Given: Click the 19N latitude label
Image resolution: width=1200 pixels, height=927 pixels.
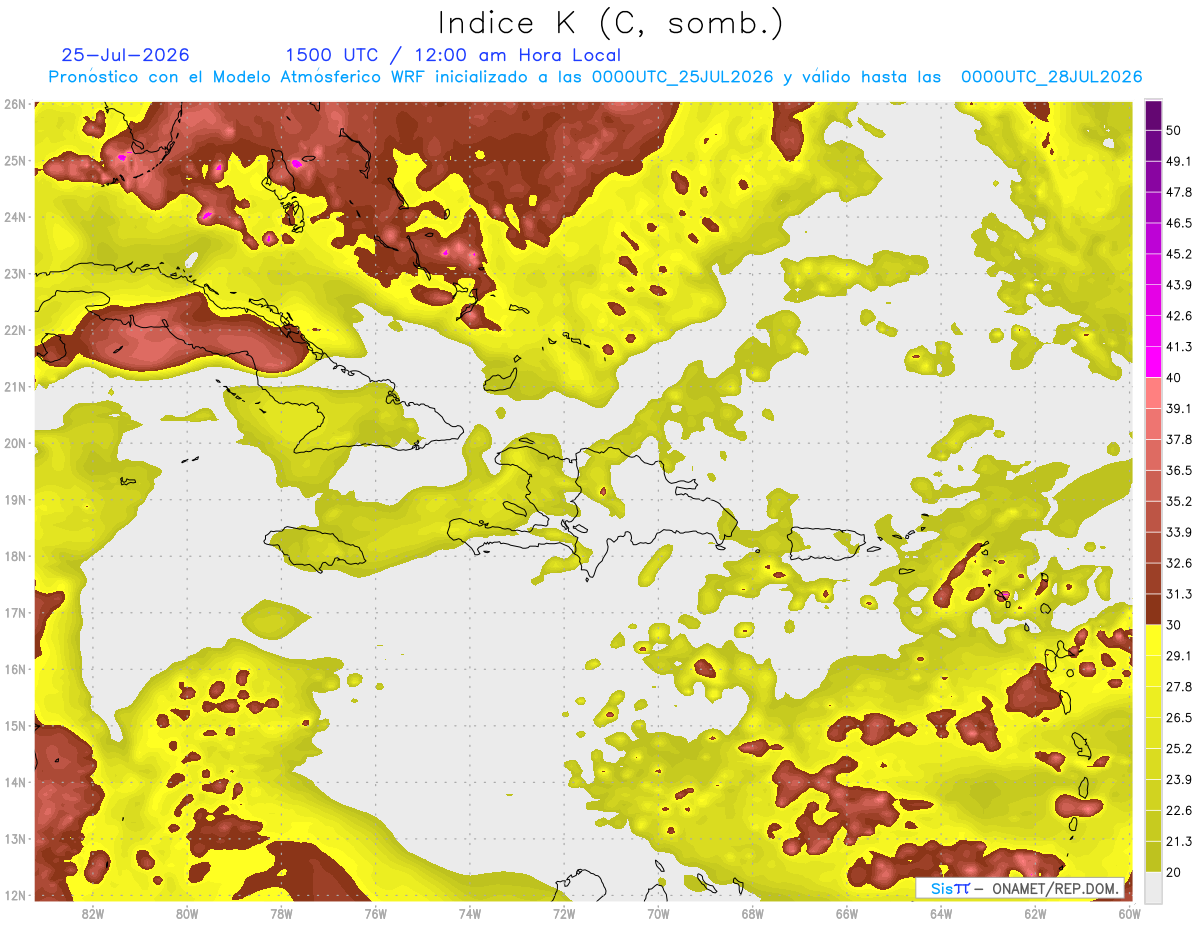Looking at the screenshot, I should click(15, 499).
